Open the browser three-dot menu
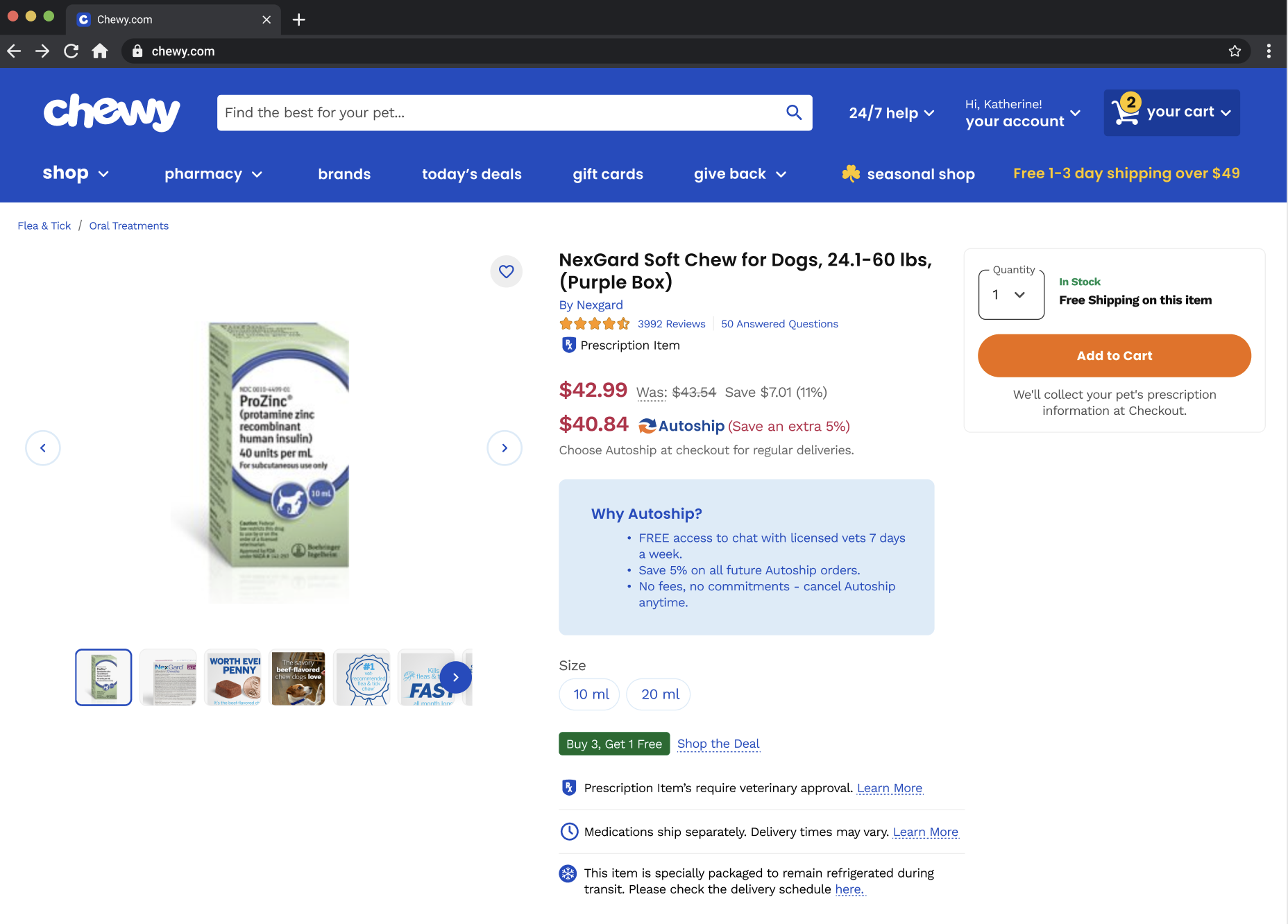 click(1269, 51)
